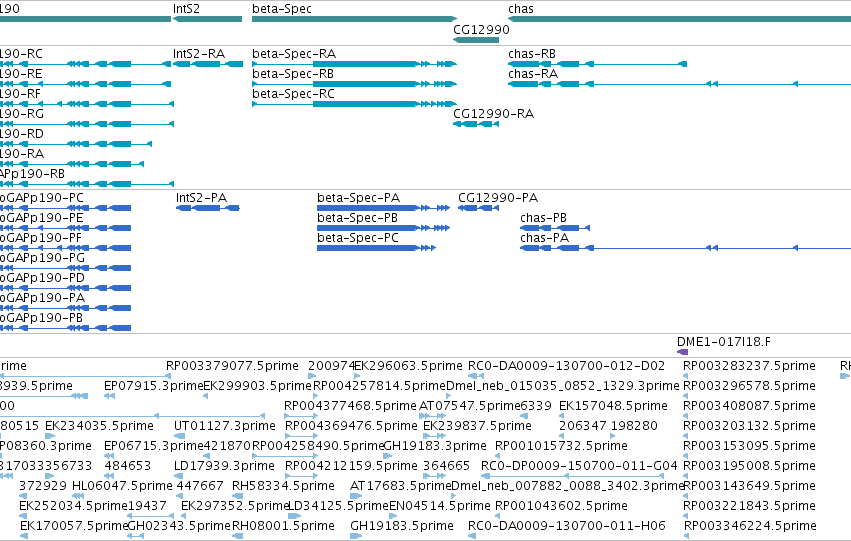Select GH19183.3prime EST label
Image resolution: width=851 pixels, height=541 pixels.
click(435, 446)
